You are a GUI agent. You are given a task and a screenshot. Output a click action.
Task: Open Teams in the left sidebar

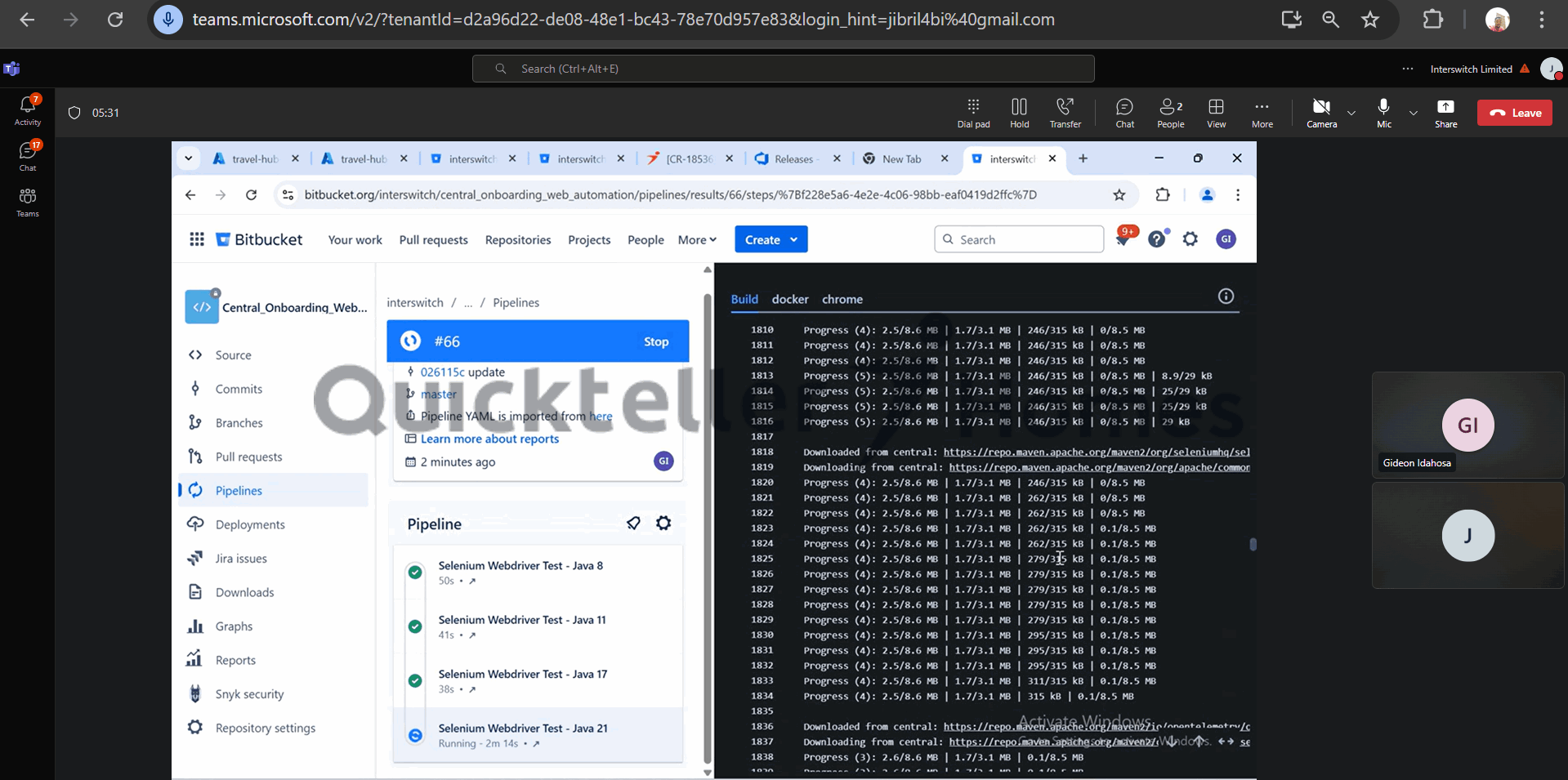pos(28,202)
